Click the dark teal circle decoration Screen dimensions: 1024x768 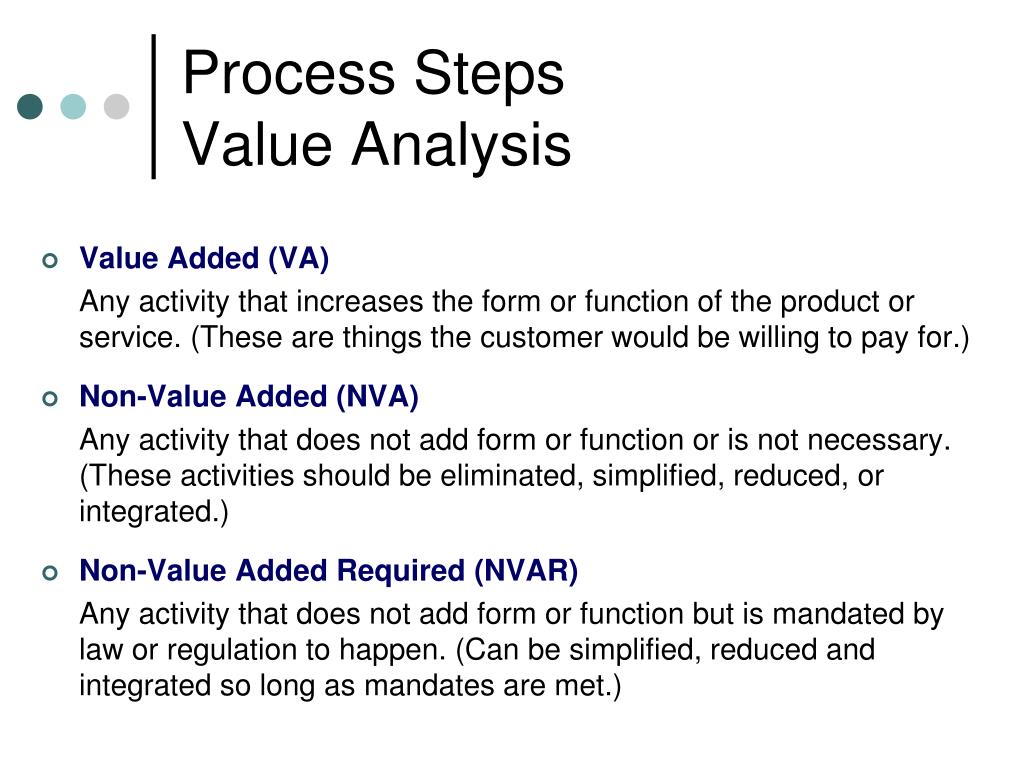click(30, 106)
